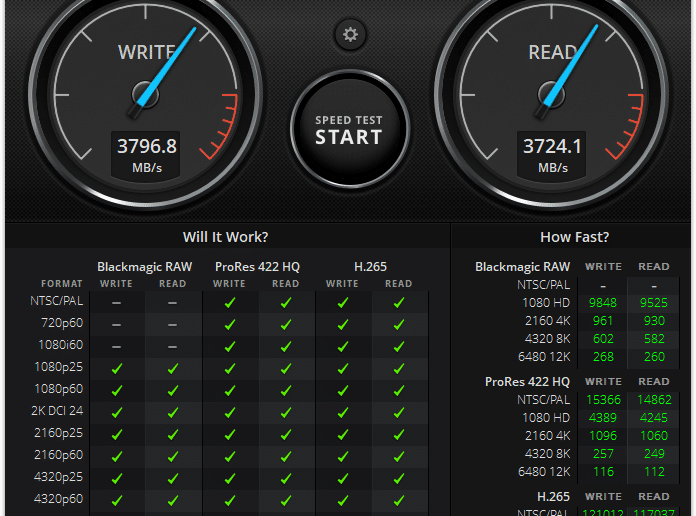Click the ProRes write checkmark for NTSC/PAL
The width and height of the screenshot is (696, 516).
pos(230,303)
